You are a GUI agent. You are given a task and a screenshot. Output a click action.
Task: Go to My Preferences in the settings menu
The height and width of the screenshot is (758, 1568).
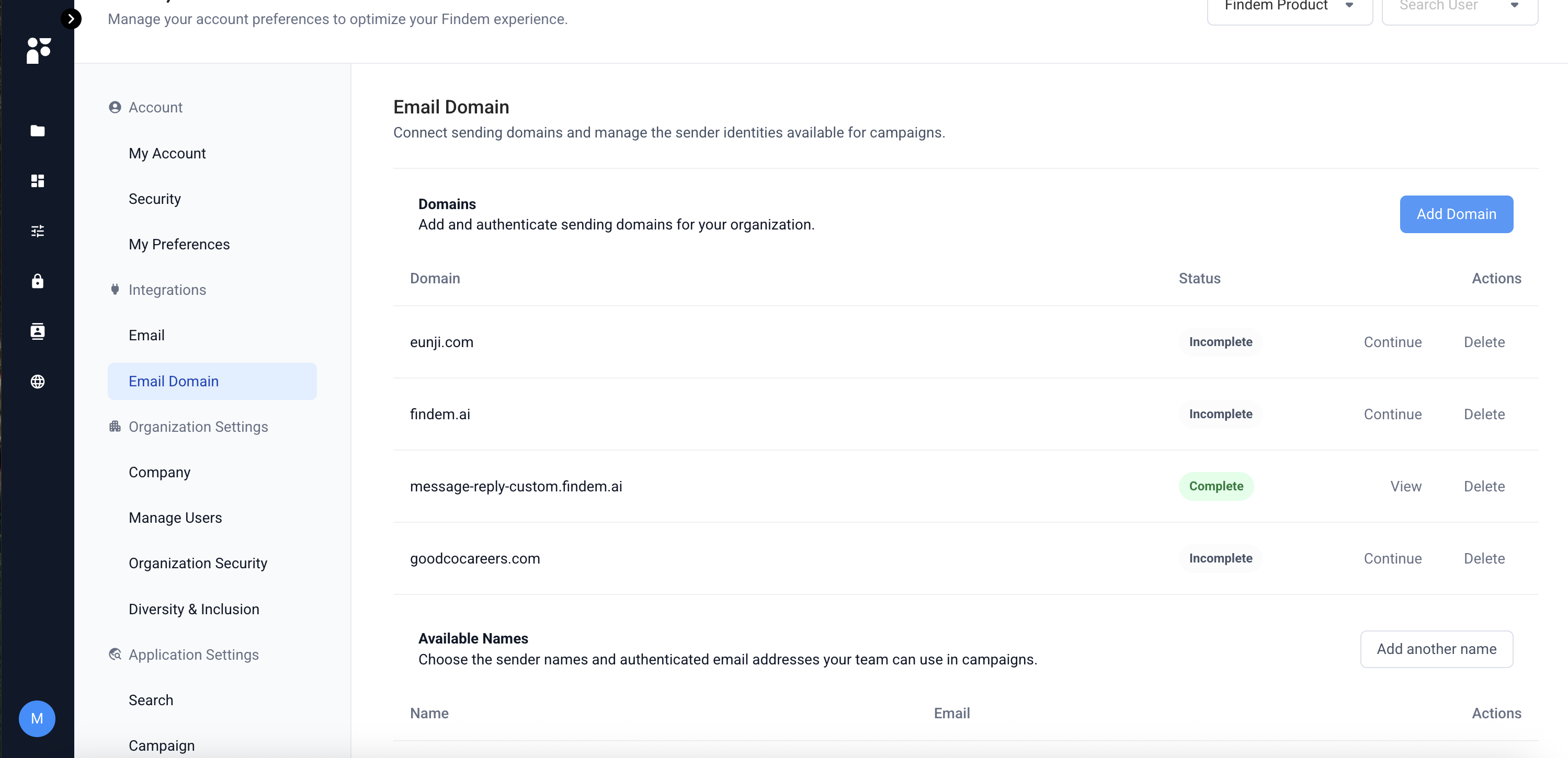[179, 245]
